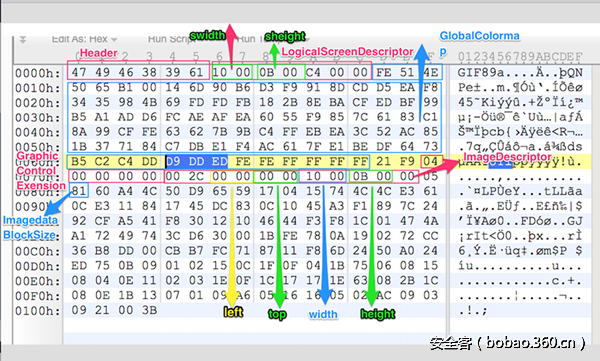
Task: Click byte C2 in row 0060h
Action: pos(102,162)
